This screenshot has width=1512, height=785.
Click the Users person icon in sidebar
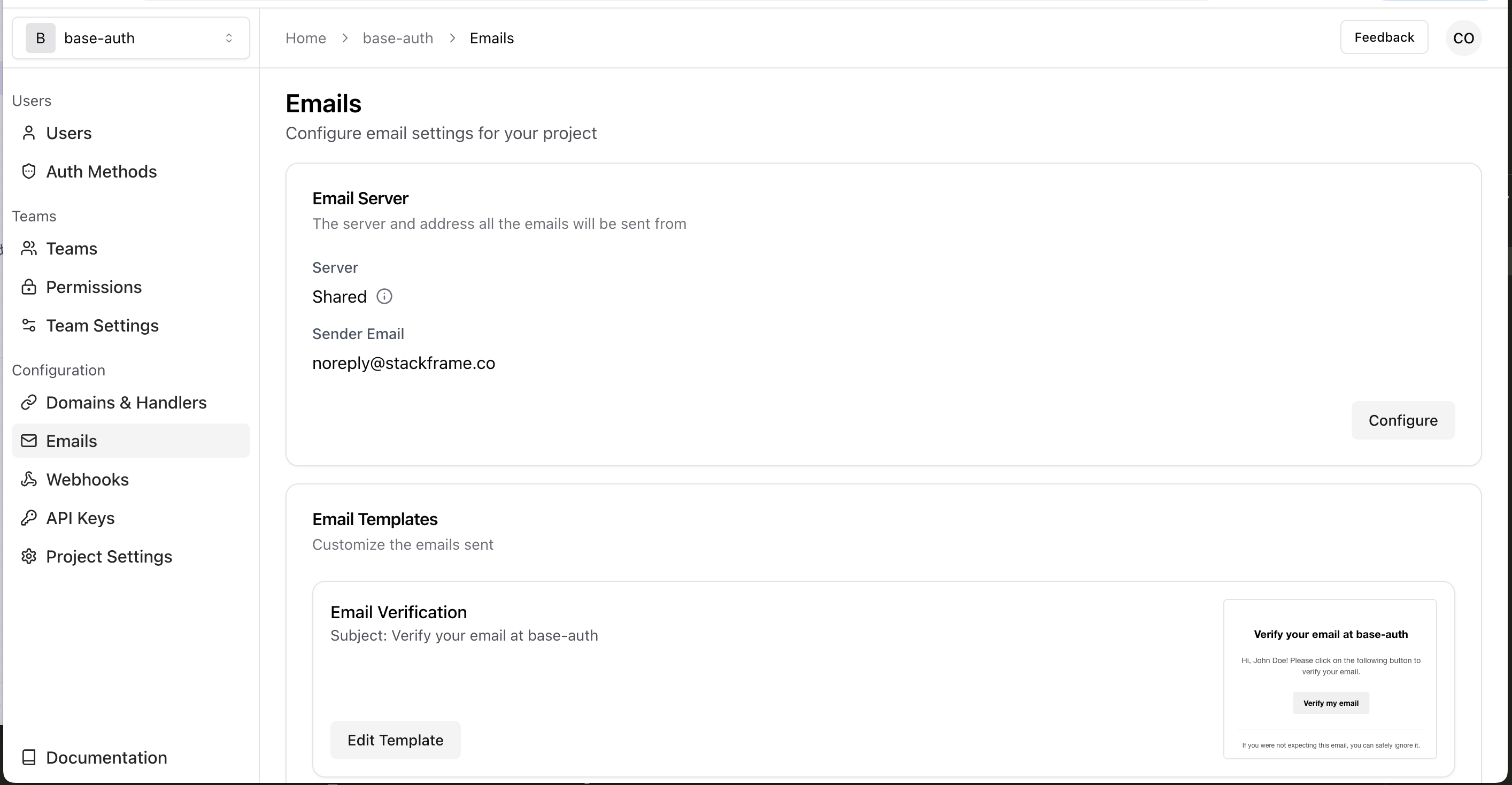29,133
